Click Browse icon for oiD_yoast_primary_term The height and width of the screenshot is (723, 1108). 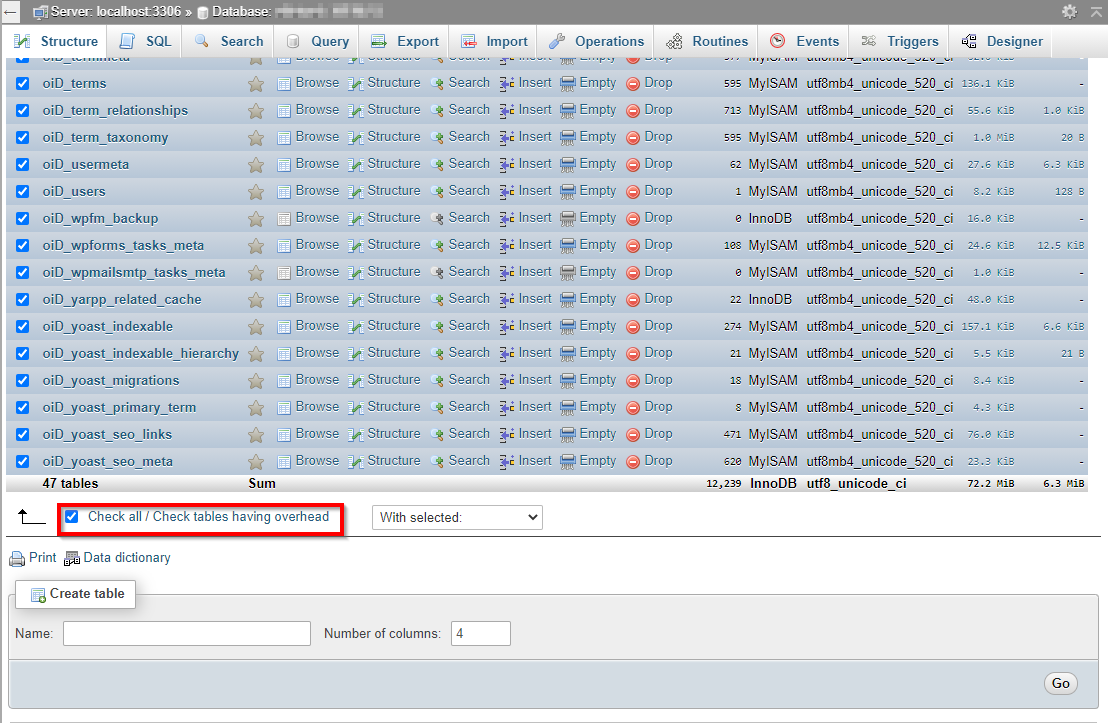pos(284,408)
